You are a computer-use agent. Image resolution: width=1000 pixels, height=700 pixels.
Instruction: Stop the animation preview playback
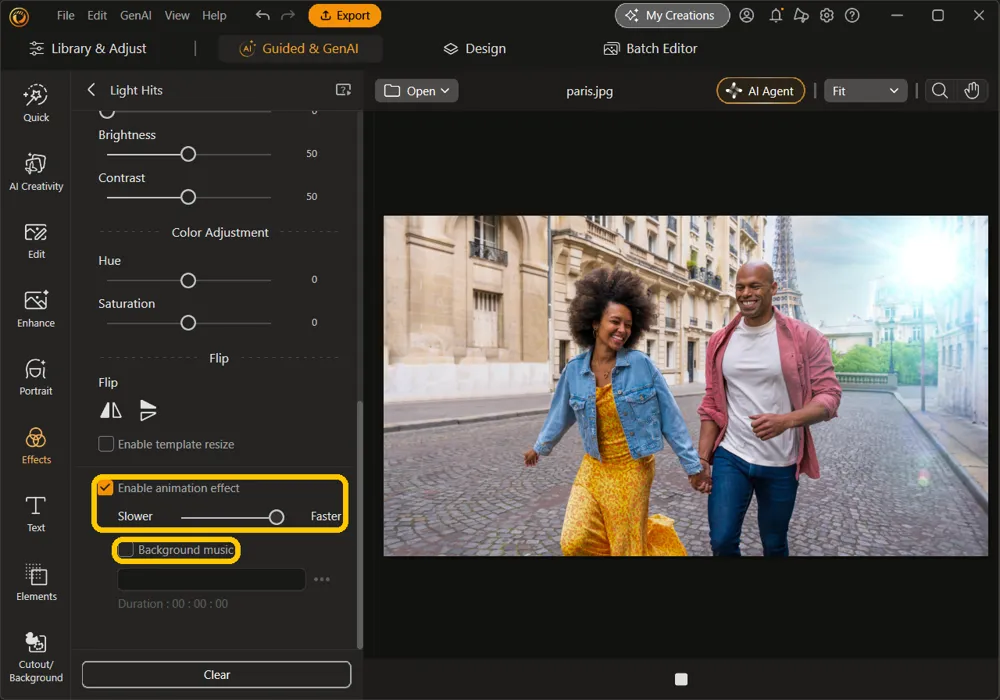(681, 679)
